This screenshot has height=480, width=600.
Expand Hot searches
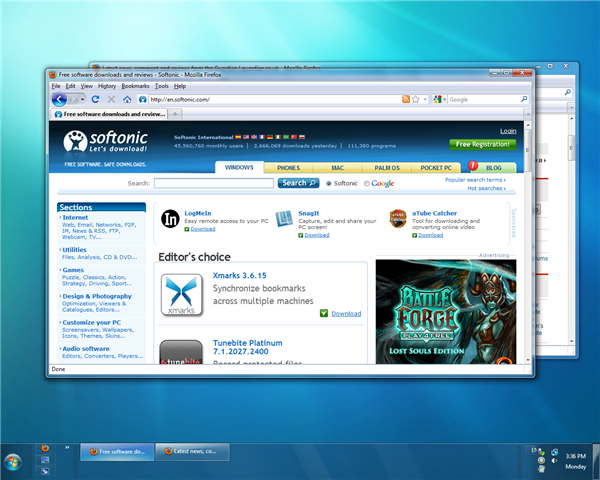pos(486,188)
